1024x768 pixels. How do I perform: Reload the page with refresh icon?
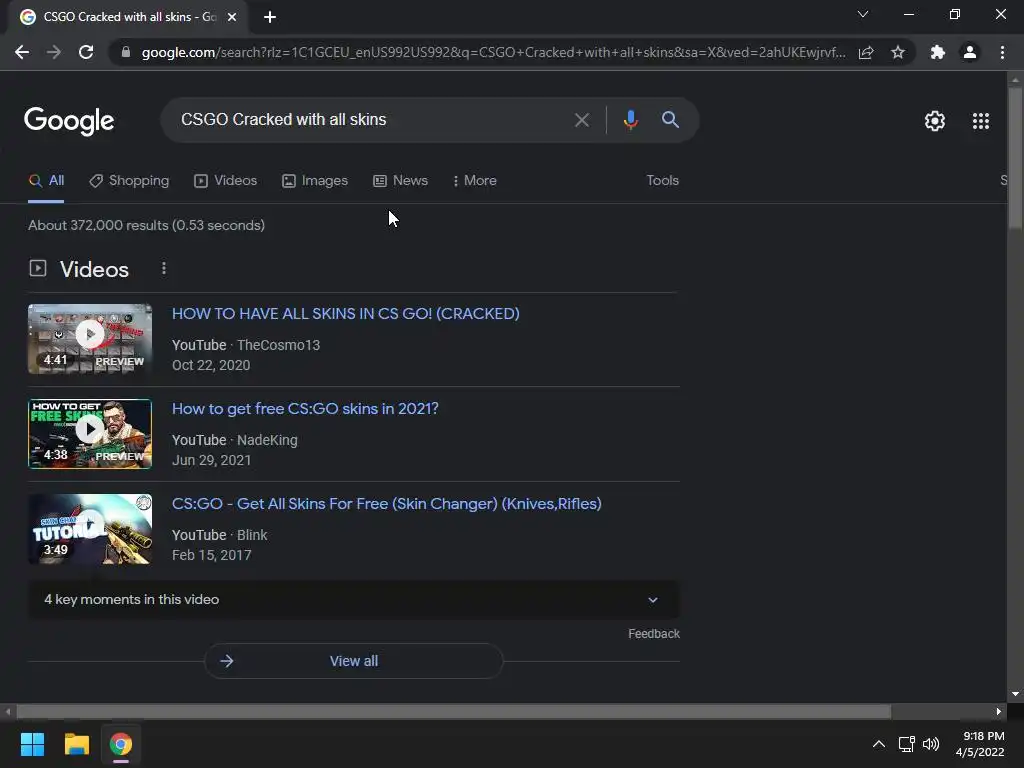(x=86, y=52)
